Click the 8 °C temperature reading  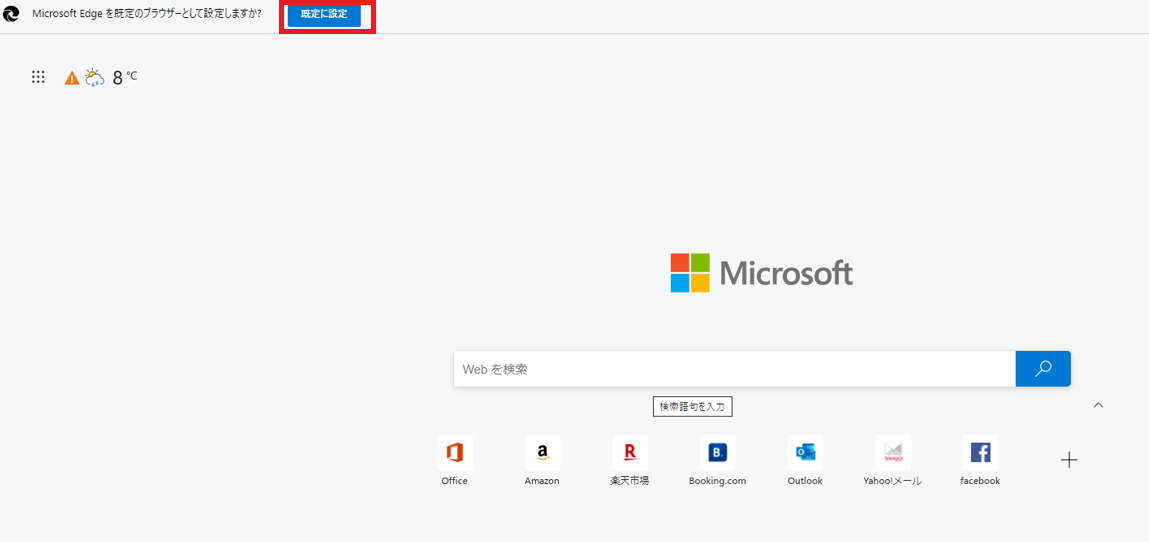tap(124, 78)
